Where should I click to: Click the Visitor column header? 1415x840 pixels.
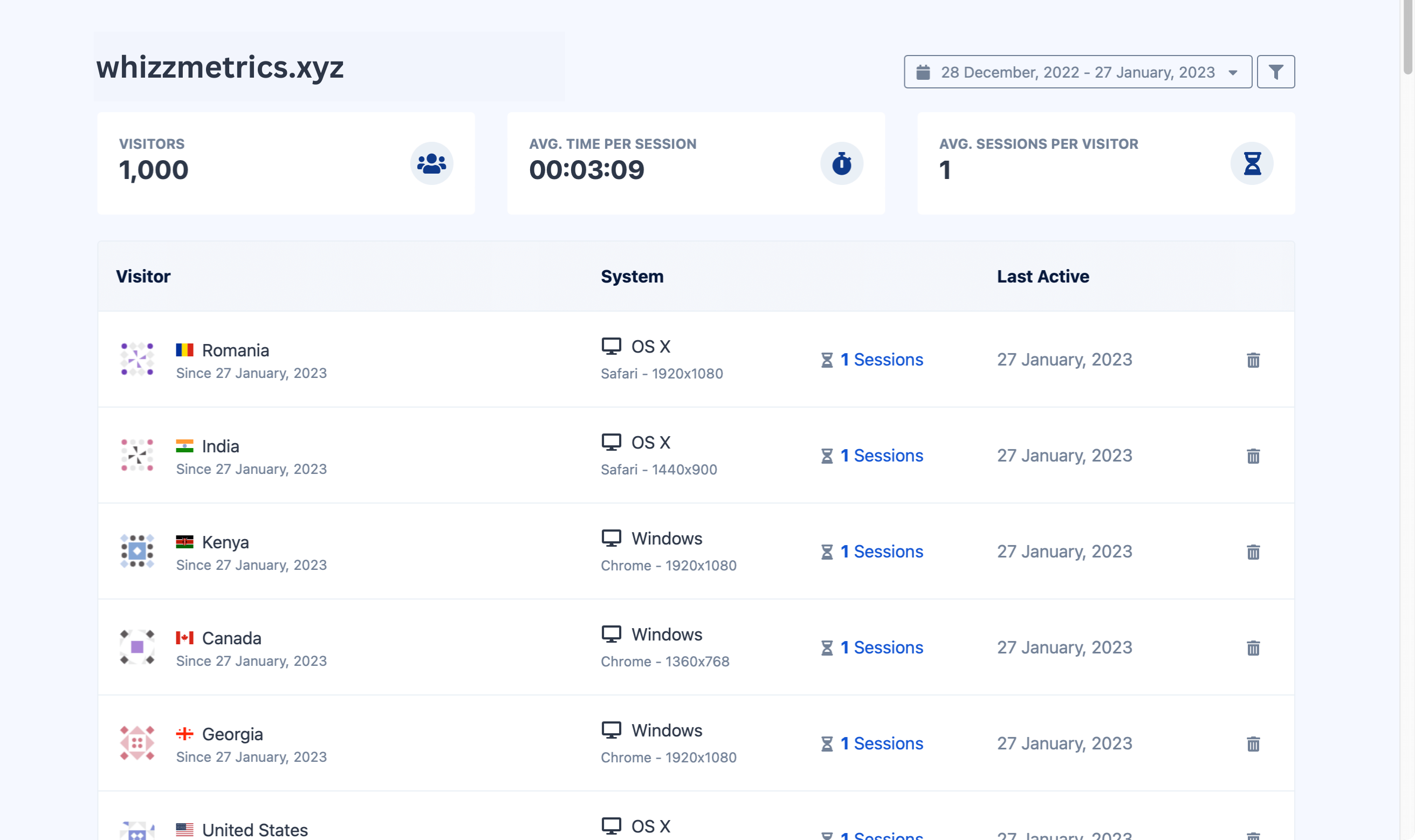tap(143, 276)
